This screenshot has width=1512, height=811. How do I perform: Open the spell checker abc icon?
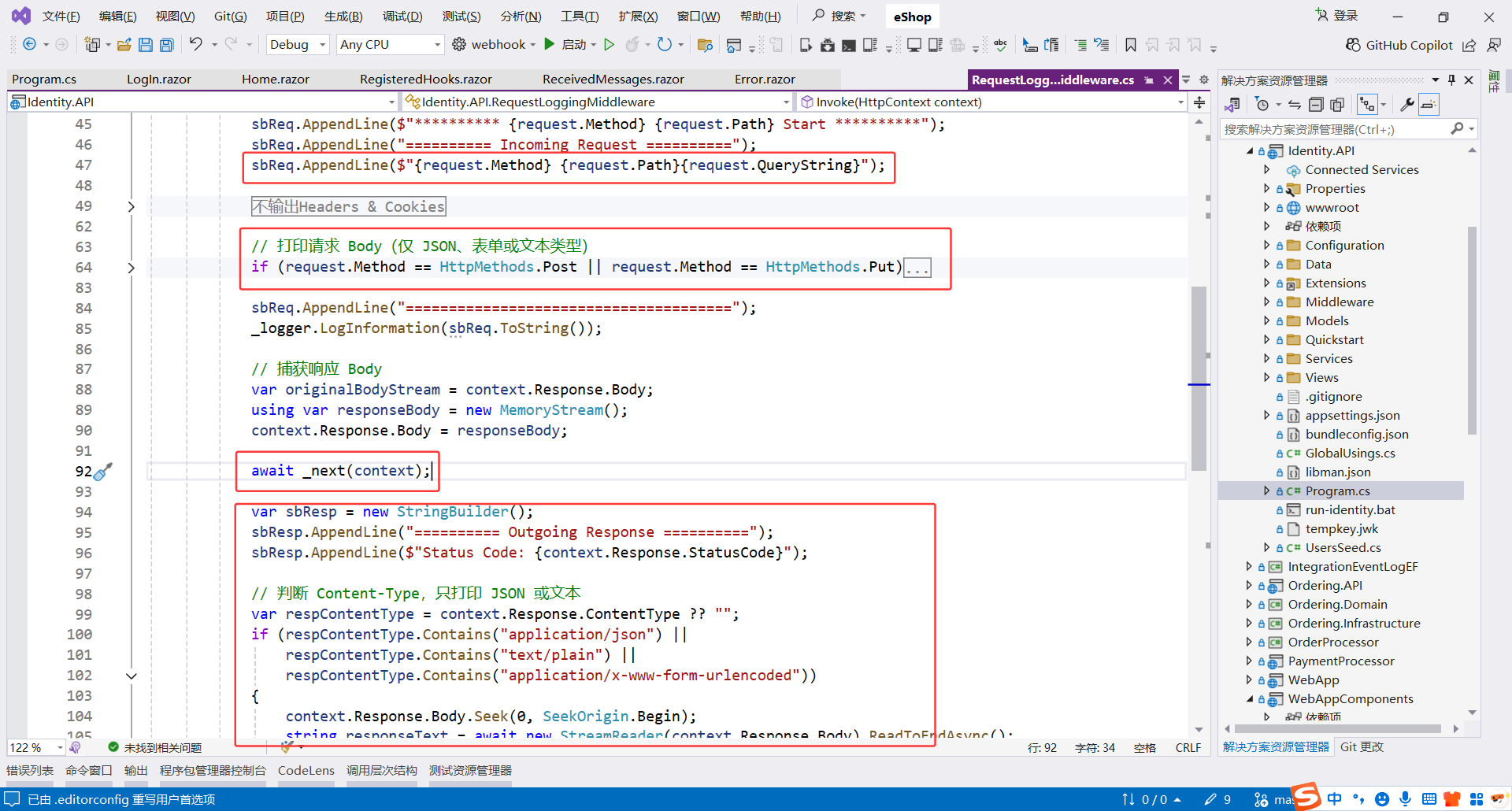coord(1001,45)
